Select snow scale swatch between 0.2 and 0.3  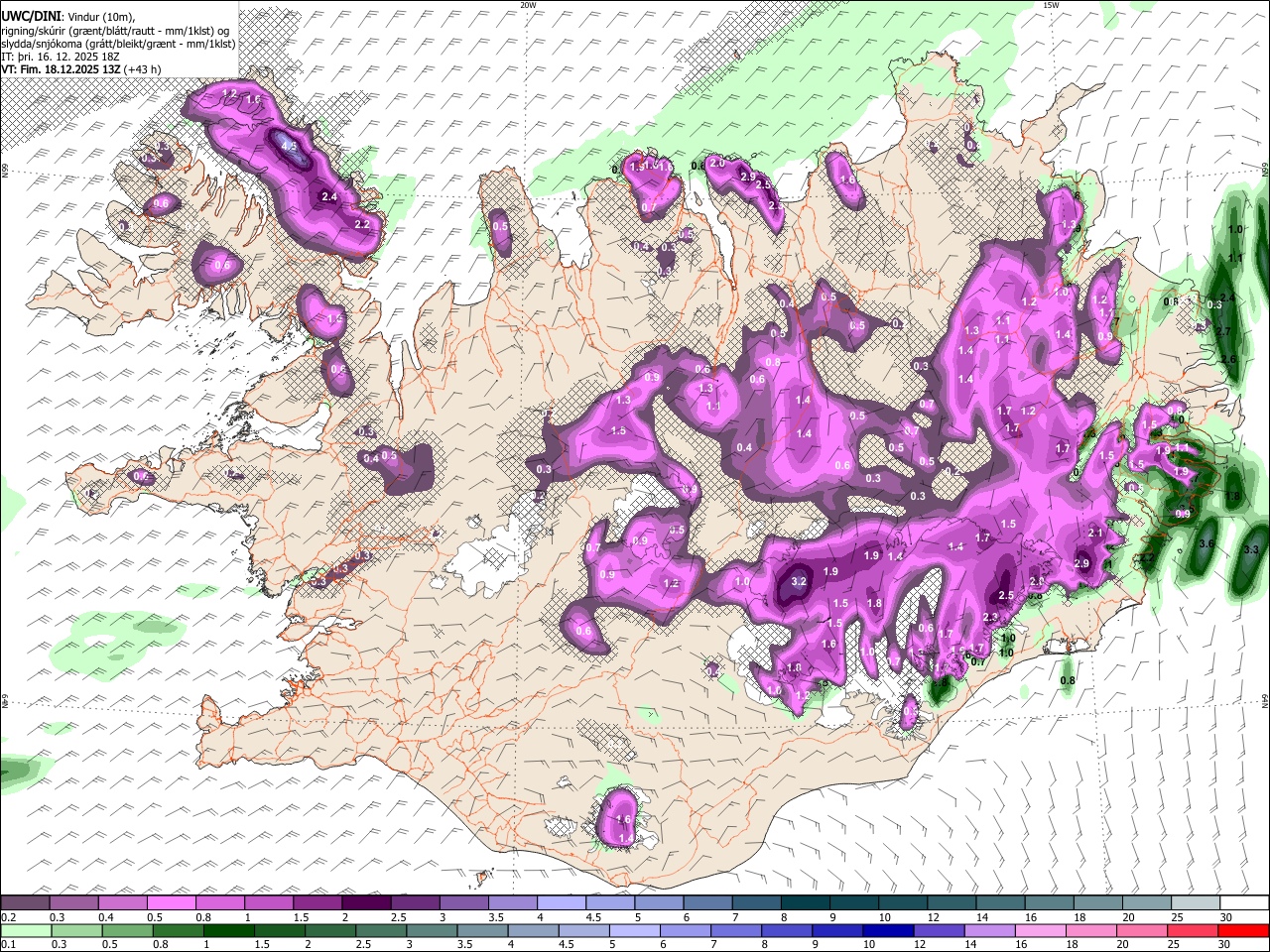25,902
